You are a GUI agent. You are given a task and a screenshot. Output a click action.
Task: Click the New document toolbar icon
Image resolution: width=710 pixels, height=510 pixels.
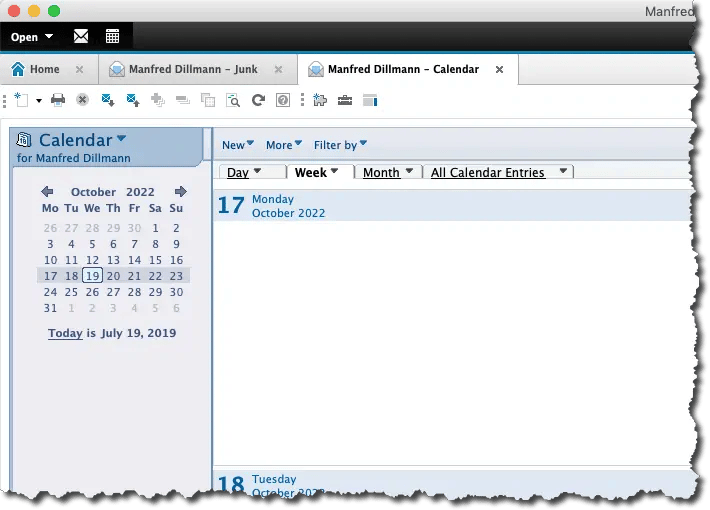coord(21,100)
